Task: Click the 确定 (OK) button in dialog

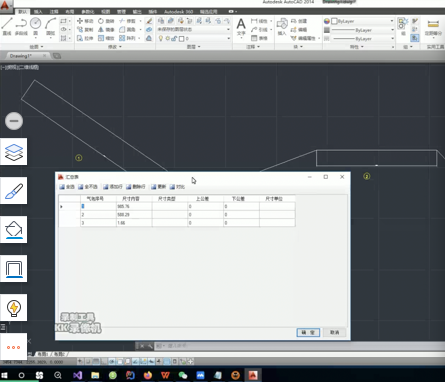Action: 308,332
